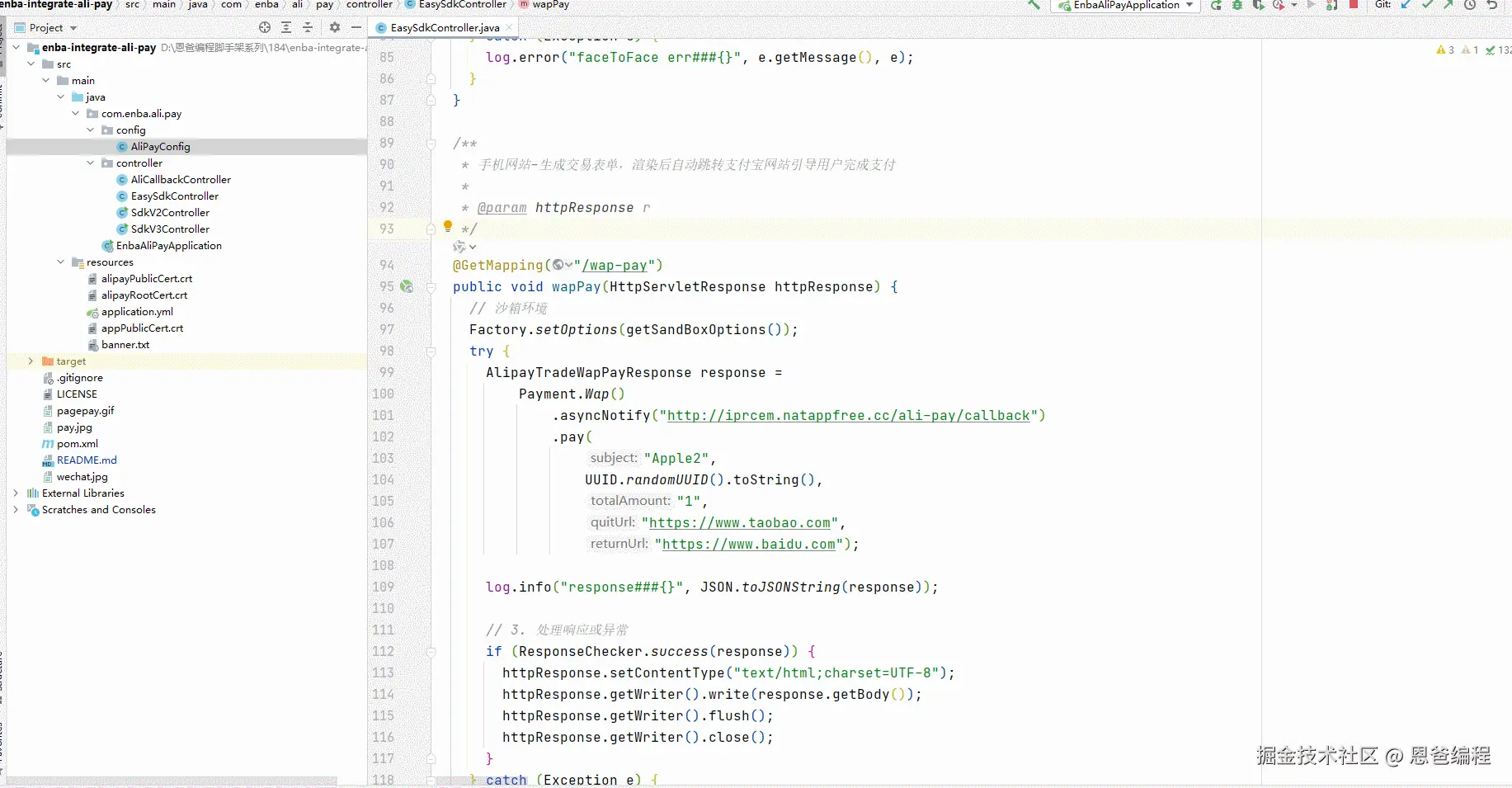Expand all nodes in the Project panel
This screenshot has height=788, width=1512.
pos(286,27)
